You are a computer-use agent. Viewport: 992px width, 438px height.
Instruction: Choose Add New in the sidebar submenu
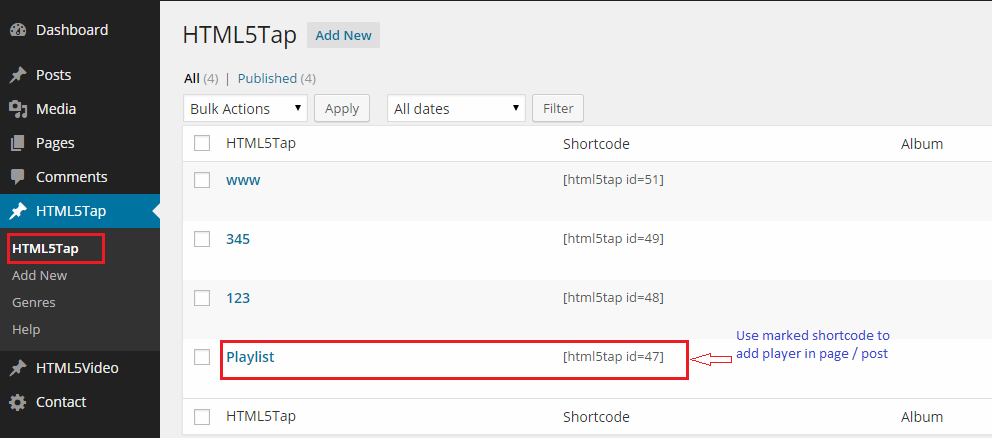[x=39, y=276]
